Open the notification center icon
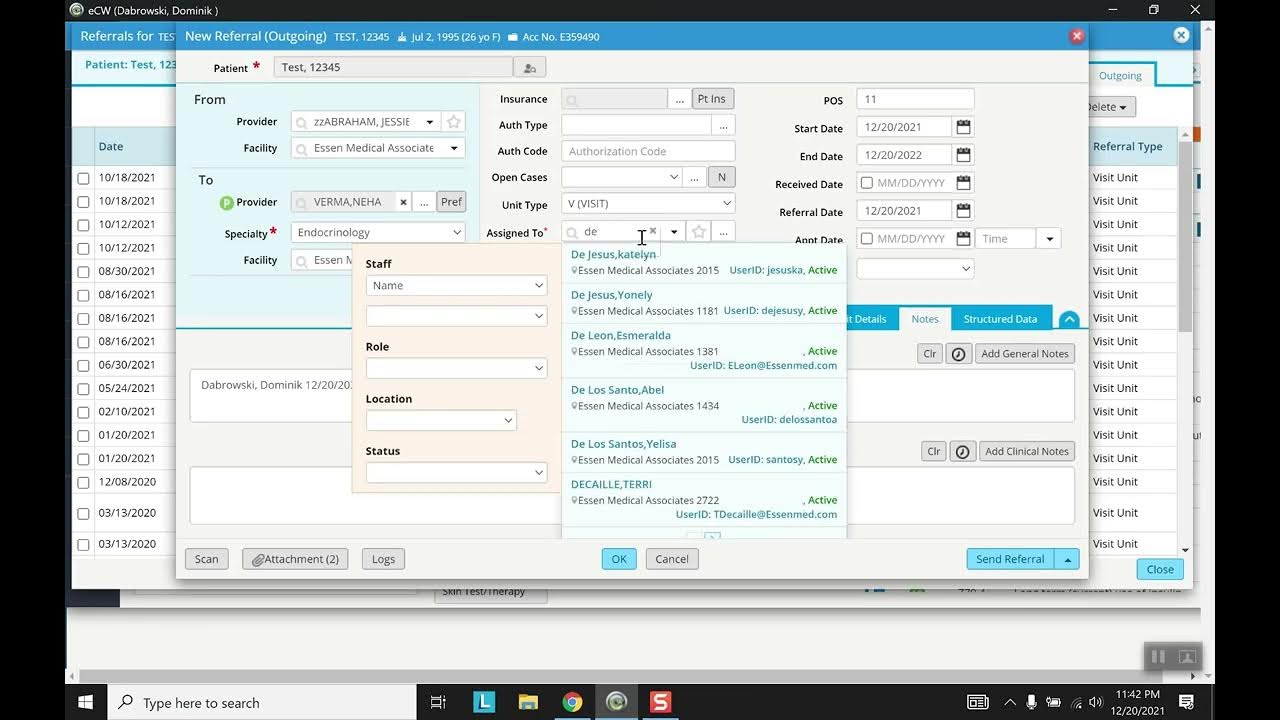1280x720 pixels. 1186,702
